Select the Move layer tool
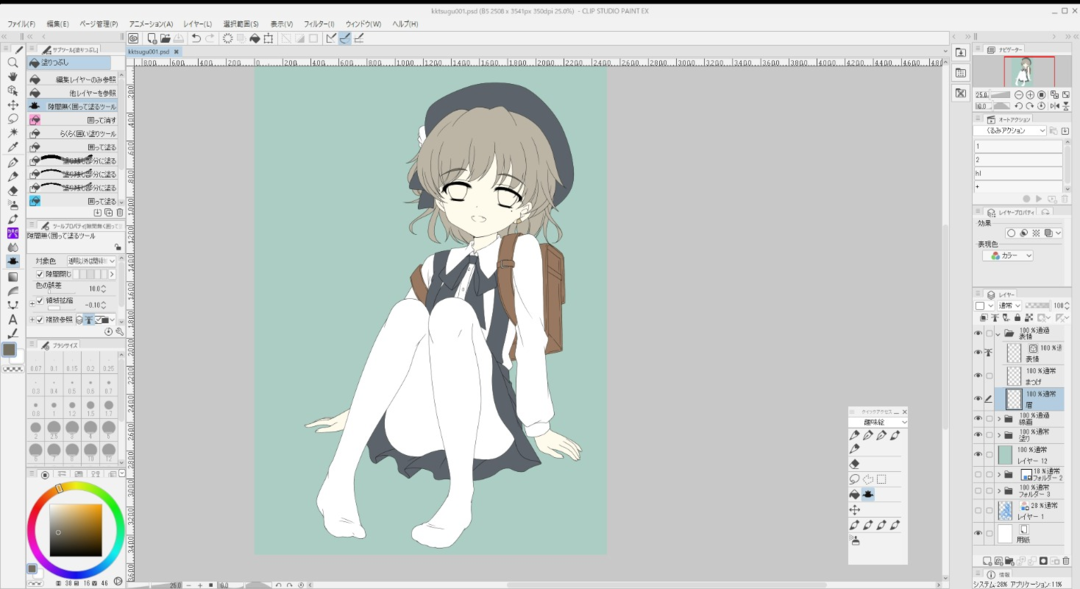This screenshot has height=589, width=1080. [x=13, y=104]
